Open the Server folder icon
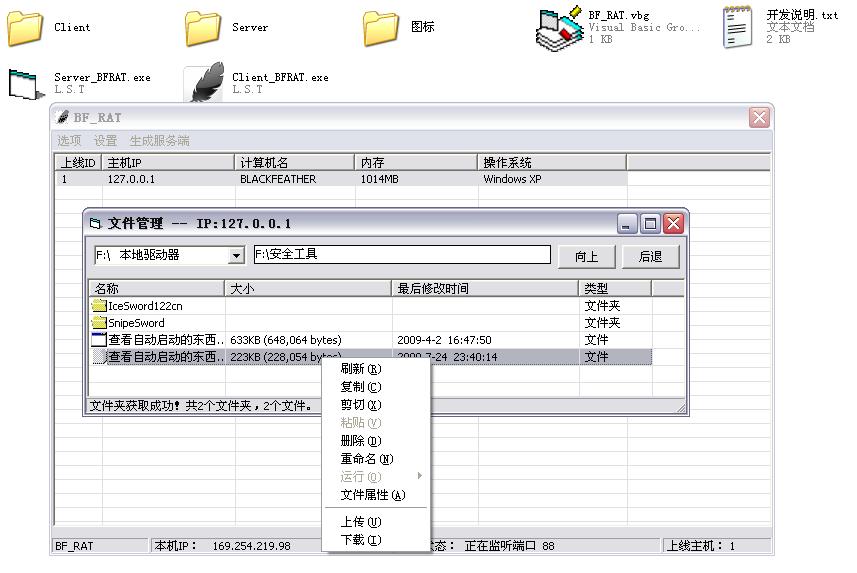Image resolution: width=857 pixels, height=573 pixels. pos(203,27)
